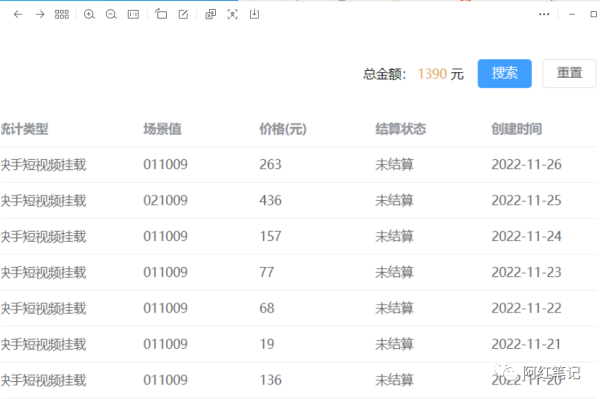Click scene value 011009 in 2022-11-26 row

point(165,164)
